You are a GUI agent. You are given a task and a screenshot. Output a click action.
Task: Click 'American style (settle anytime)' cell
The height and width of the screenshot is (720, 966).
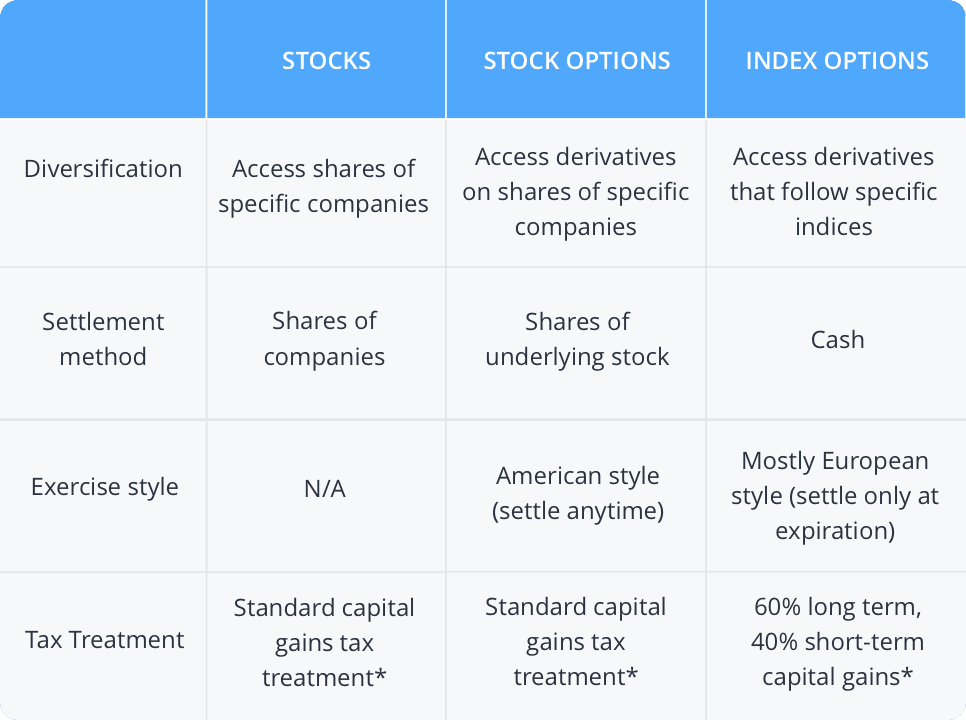pyautogui.click(x=577, y=493)
